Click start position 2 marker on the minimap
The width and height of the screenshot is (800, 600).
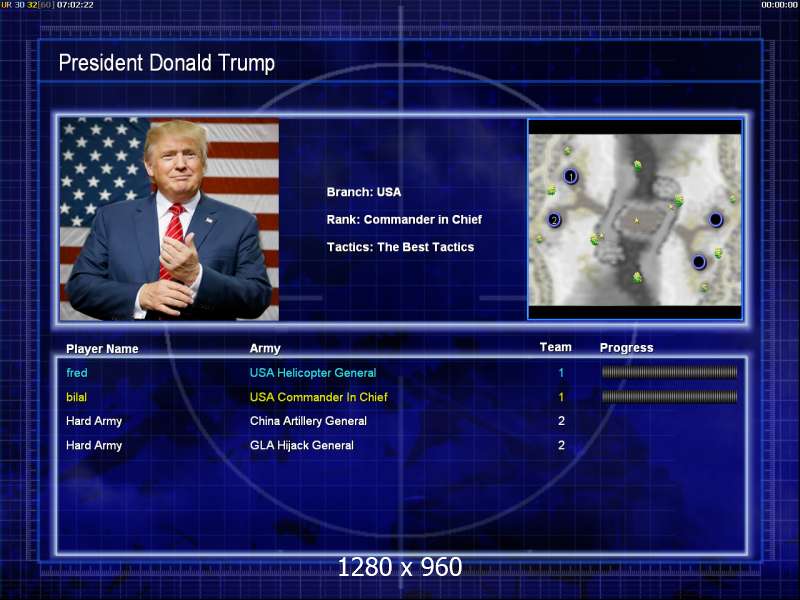554,220
